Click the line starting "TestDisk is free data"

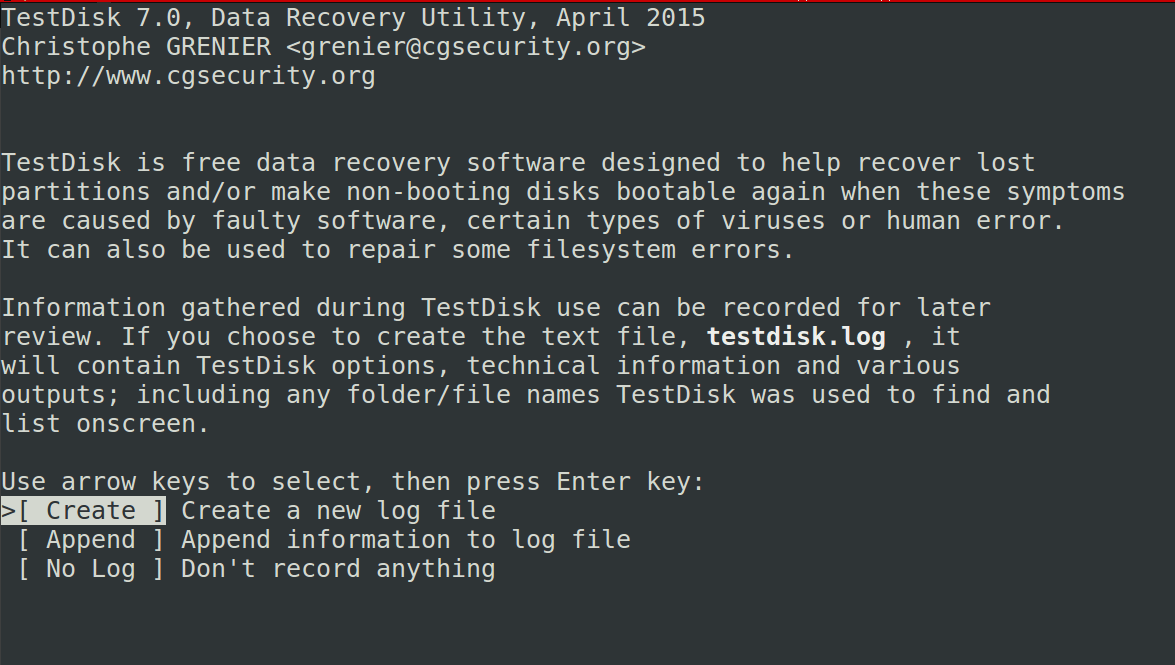(518, 163)
